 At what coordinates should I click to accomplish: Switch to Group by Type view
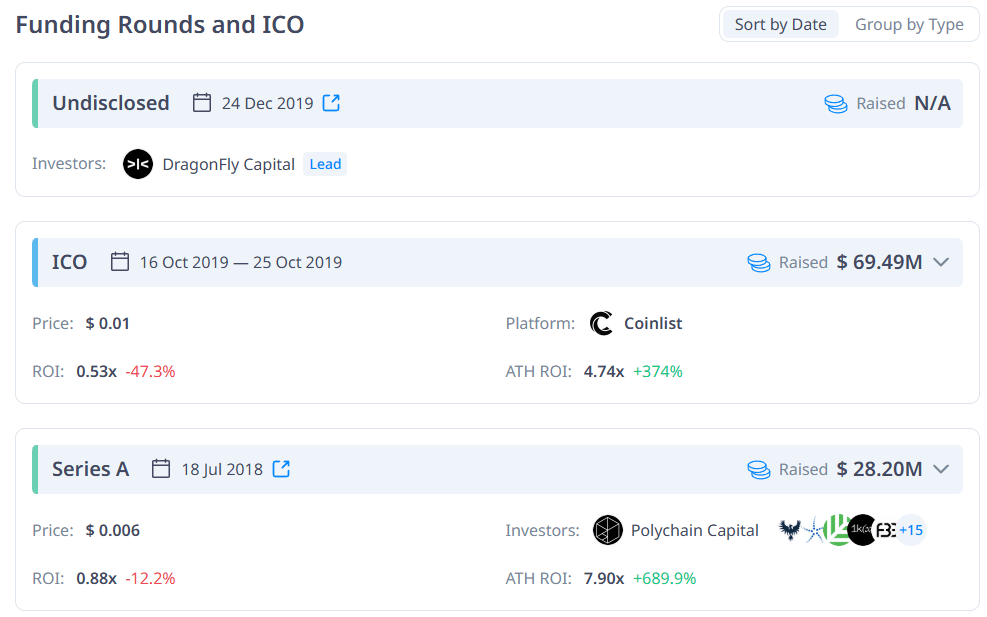909,25
